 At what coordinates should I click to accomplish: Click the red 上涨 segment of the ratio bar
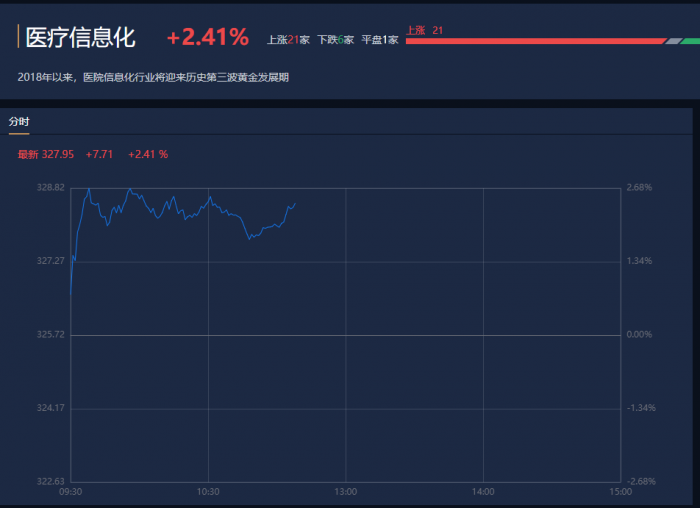pos(536,41)
